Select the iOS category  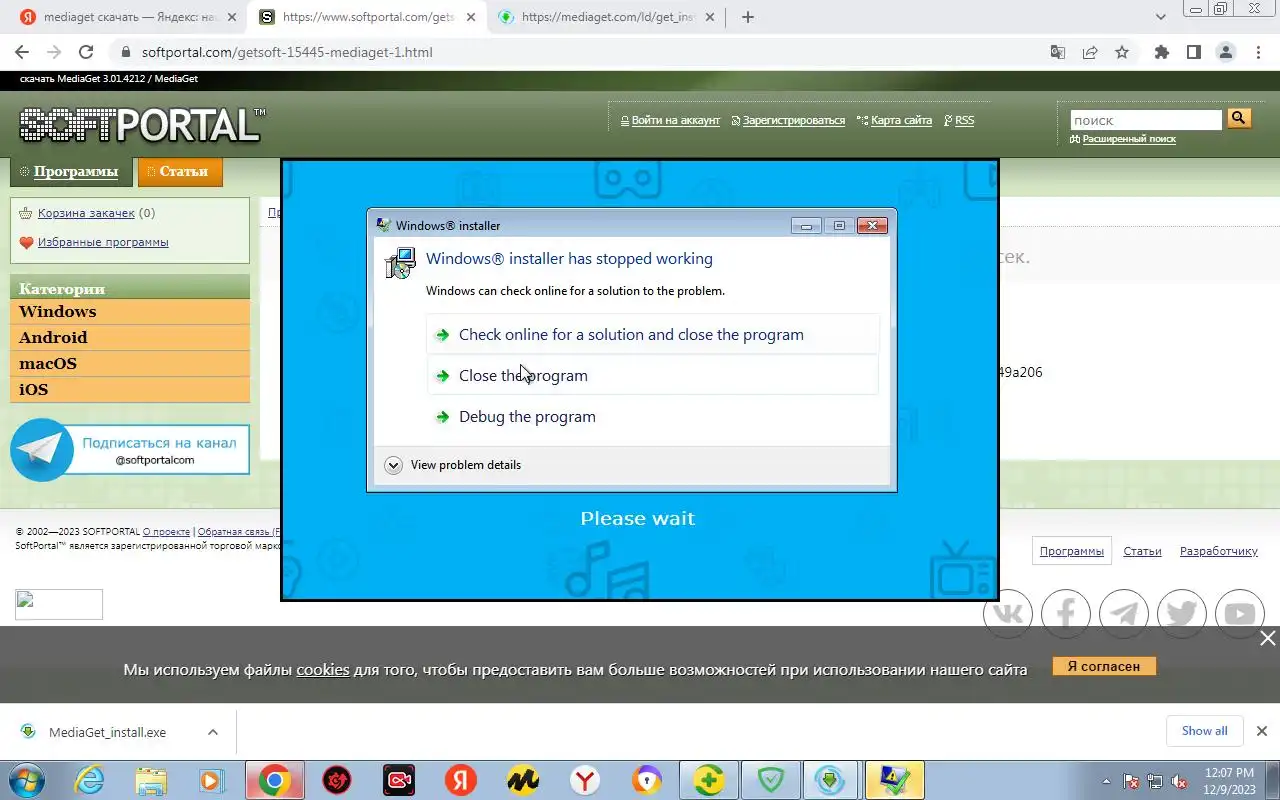[x=130, y=389]
